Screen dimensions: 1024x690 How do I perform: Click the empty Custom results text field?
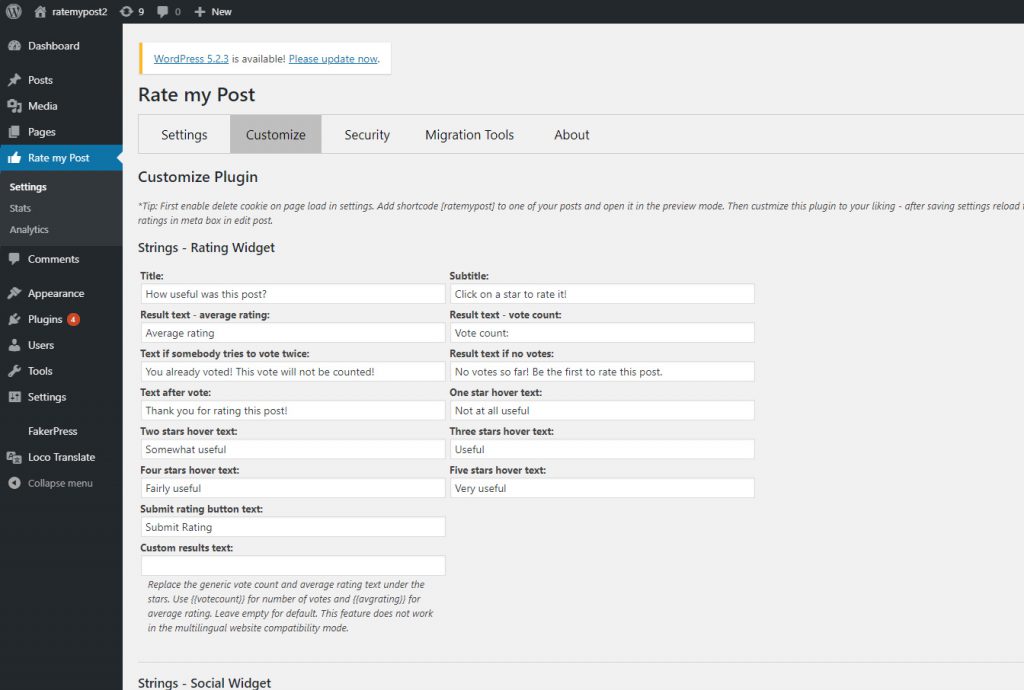pyautogui.click(x=293, y=565)
